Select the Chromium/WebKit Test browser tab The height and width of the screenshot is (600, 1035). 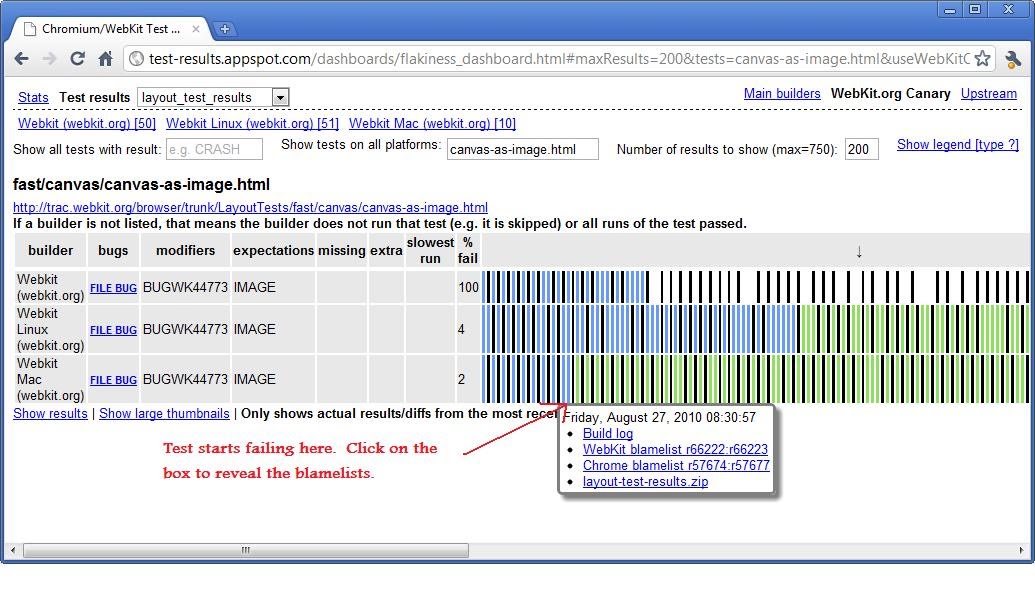pyautogui.click(x=110, y=29)
